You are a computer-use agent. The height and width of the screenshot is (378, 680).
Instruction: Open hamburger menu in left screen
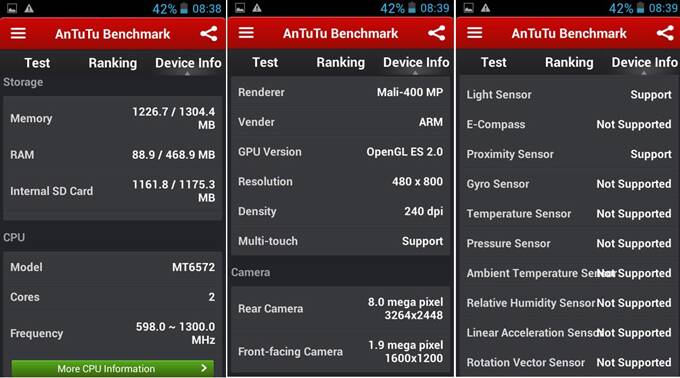(18, 33)
